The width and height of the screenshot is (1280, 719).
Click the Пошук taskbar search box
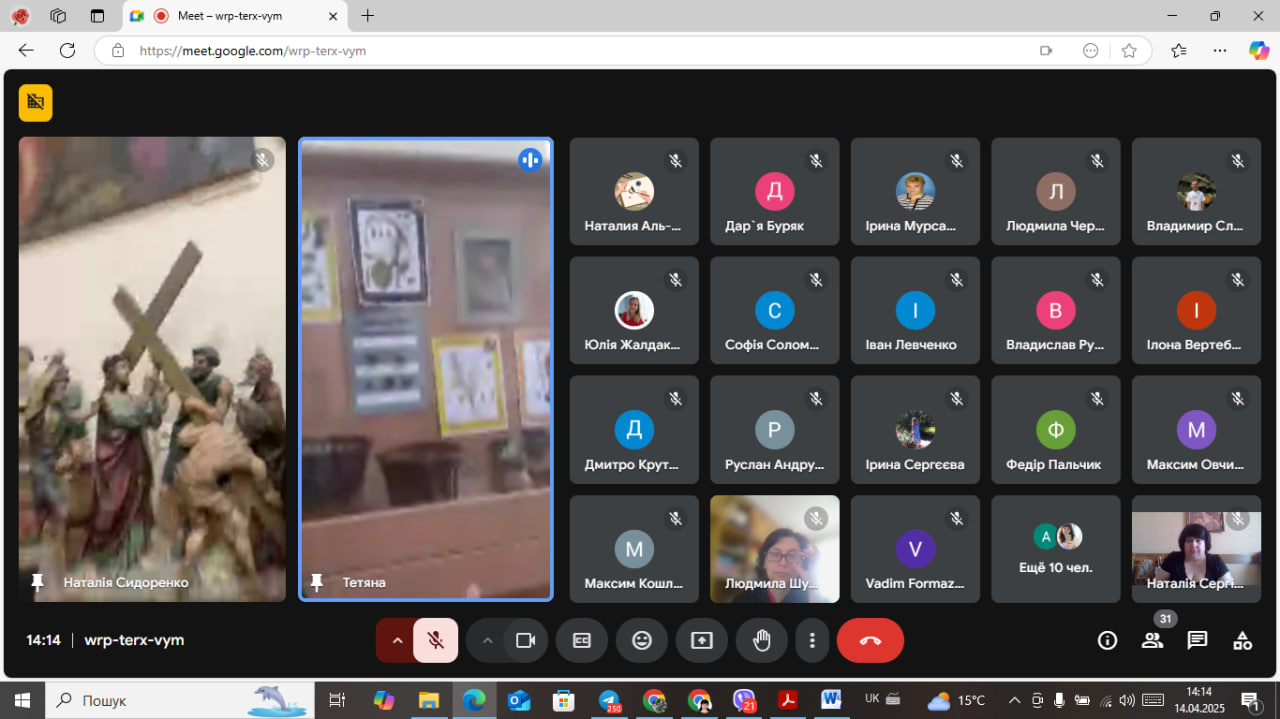(x=180, y=700)
